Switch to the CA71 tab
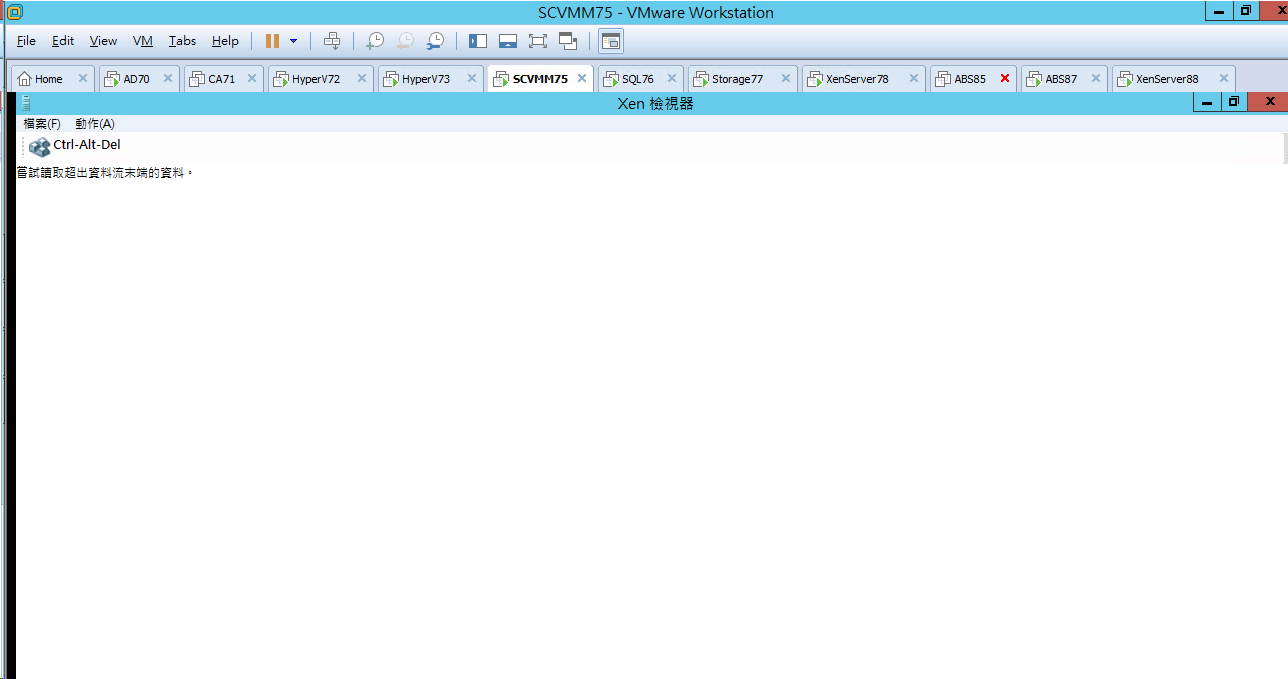The width and height of the screenshot is (1288, 679). (x=224, y=79)
